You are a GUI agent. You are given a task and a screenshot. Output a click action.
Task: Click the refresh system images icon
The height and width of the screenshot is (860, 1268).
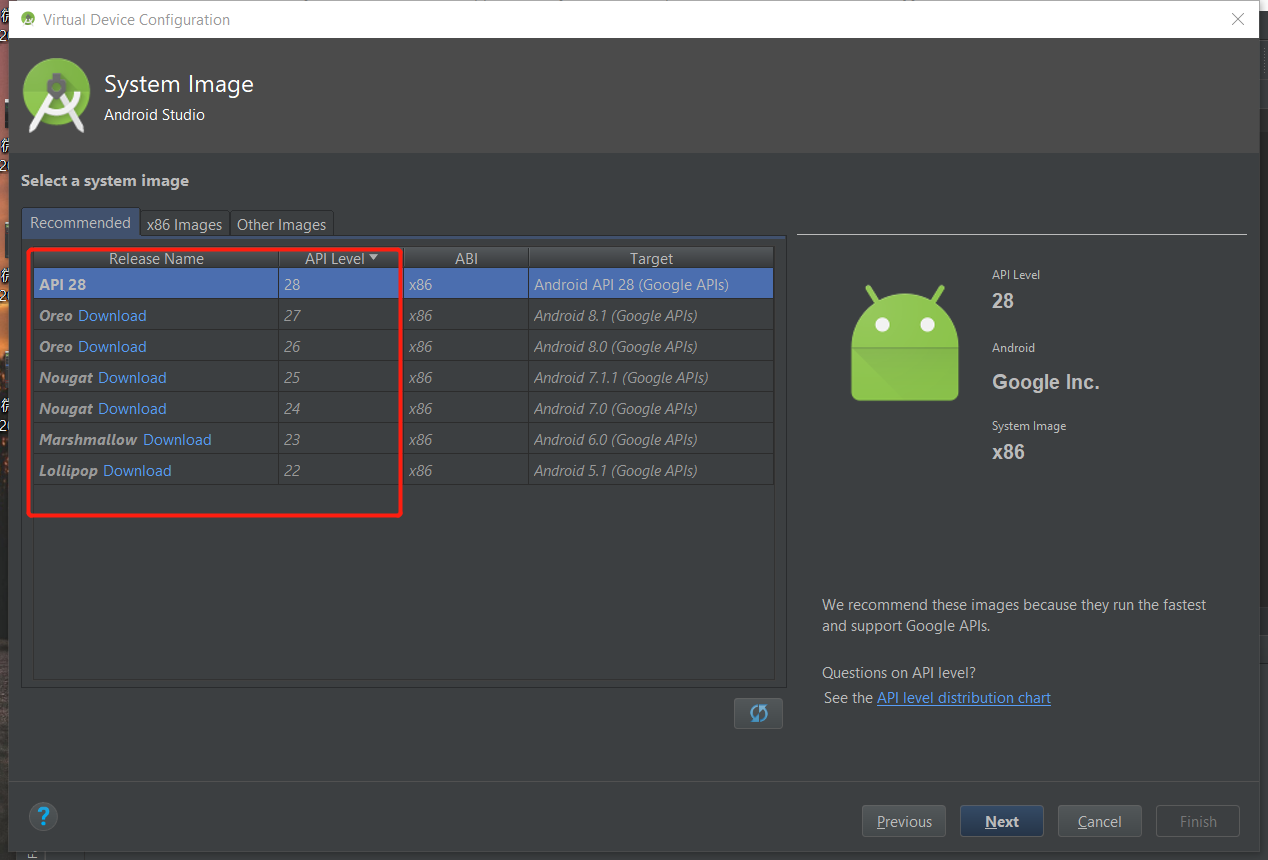click(758, 713)
